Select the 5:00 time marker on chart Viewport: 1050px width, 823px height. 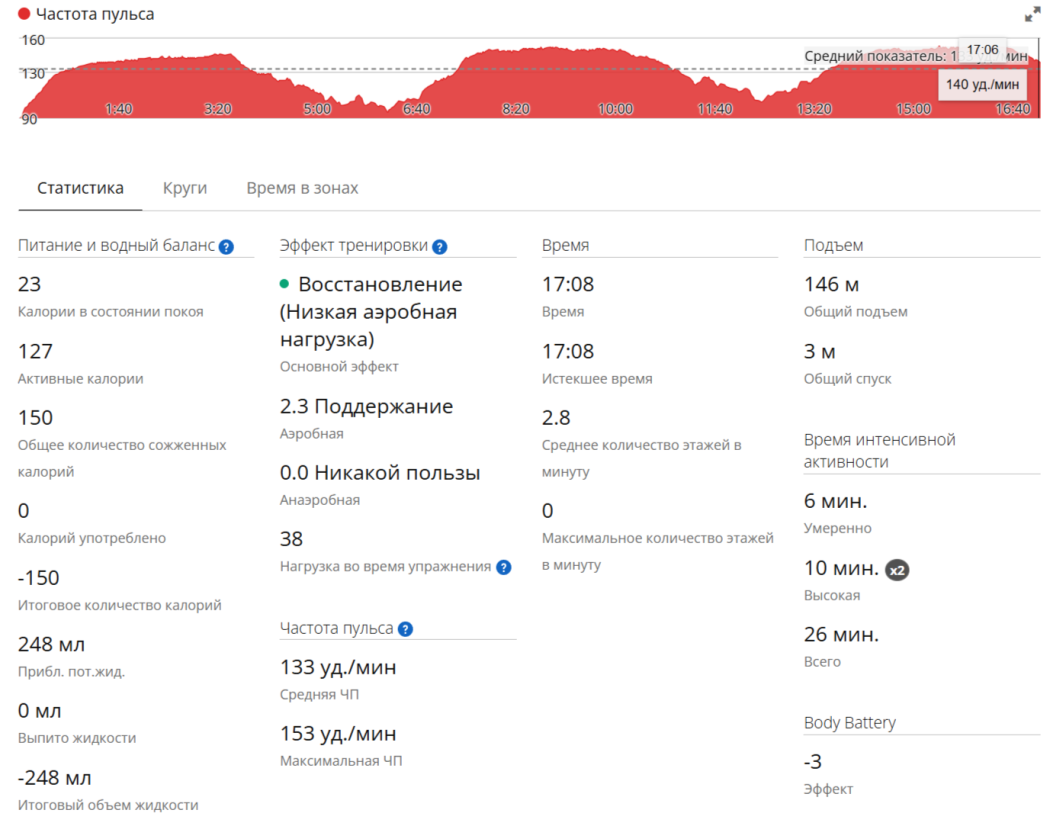pos(317,109)
